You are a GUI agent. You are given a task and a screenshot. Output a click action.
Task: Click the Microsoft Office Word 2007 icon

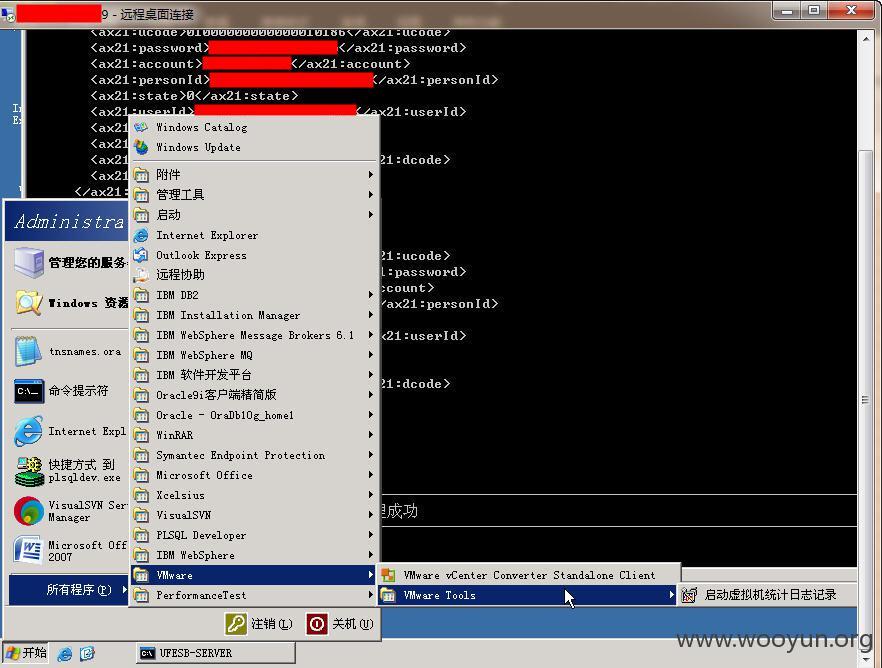(28, 550)
